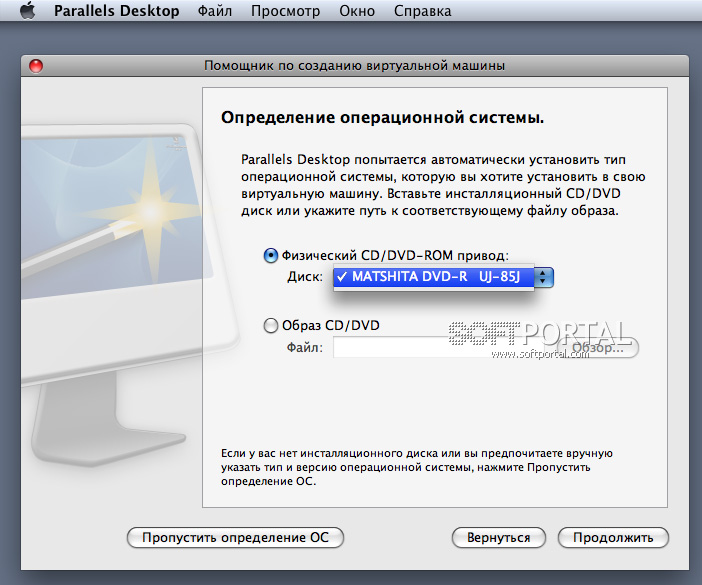
Task: Click the Диск popup arrows
Action: (543, 277)
